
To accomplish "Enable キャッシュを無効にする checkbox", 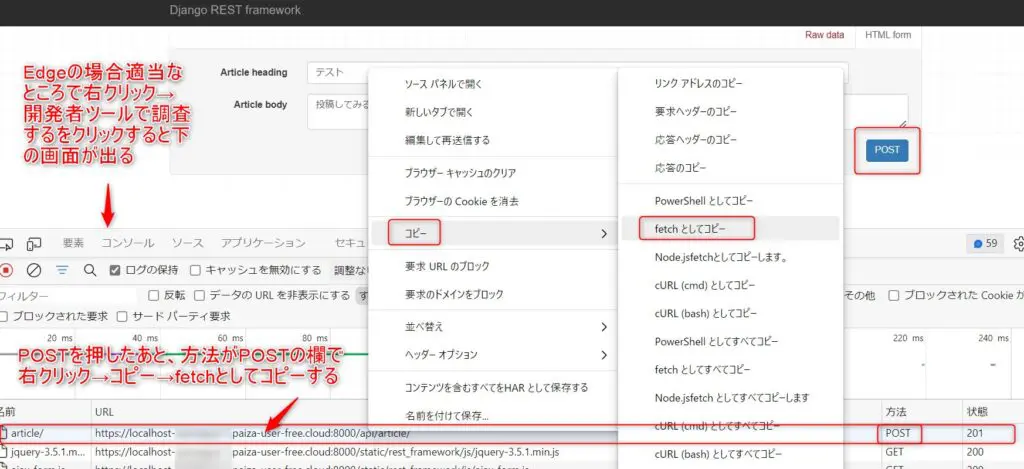I will click(x=195, y=270).
